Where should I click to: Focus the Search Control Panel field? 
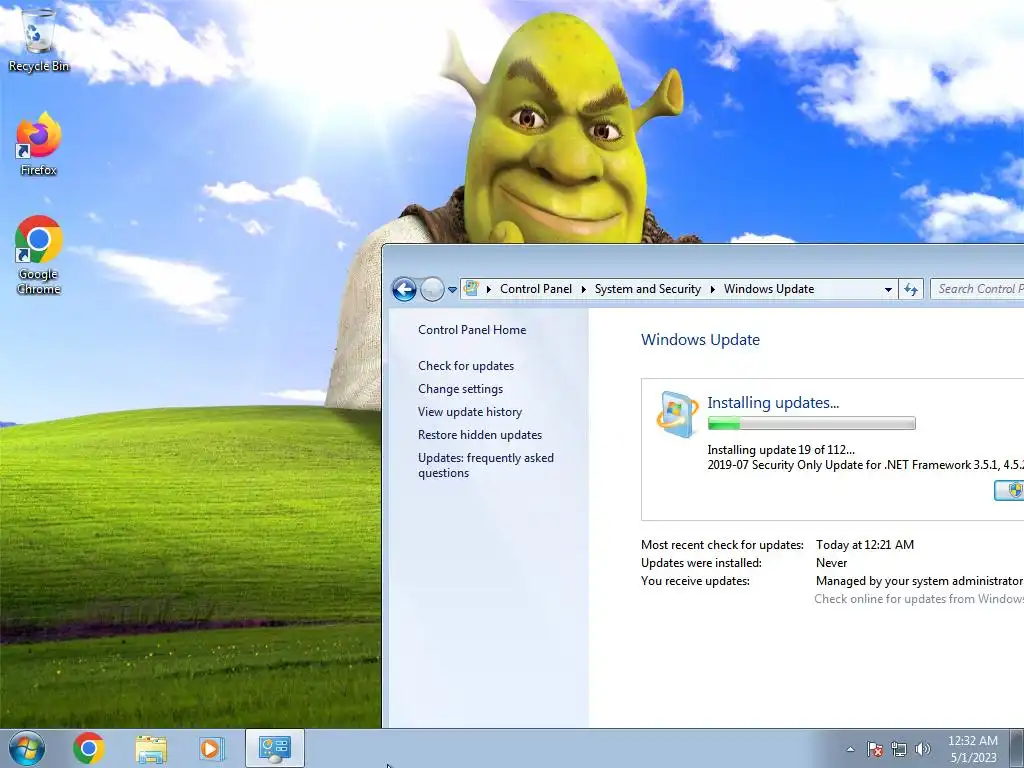pos(977,289)
